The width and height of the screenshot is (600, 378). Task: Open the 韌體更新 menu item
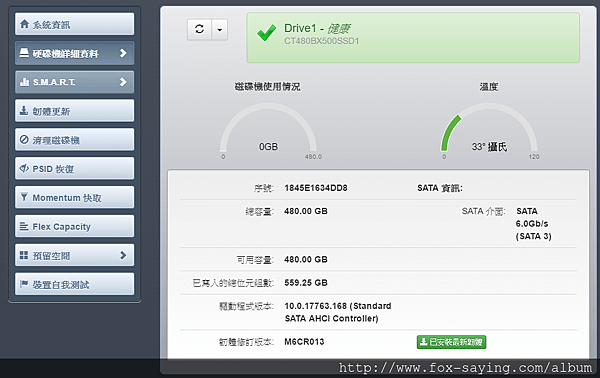(x=75, y=111)
